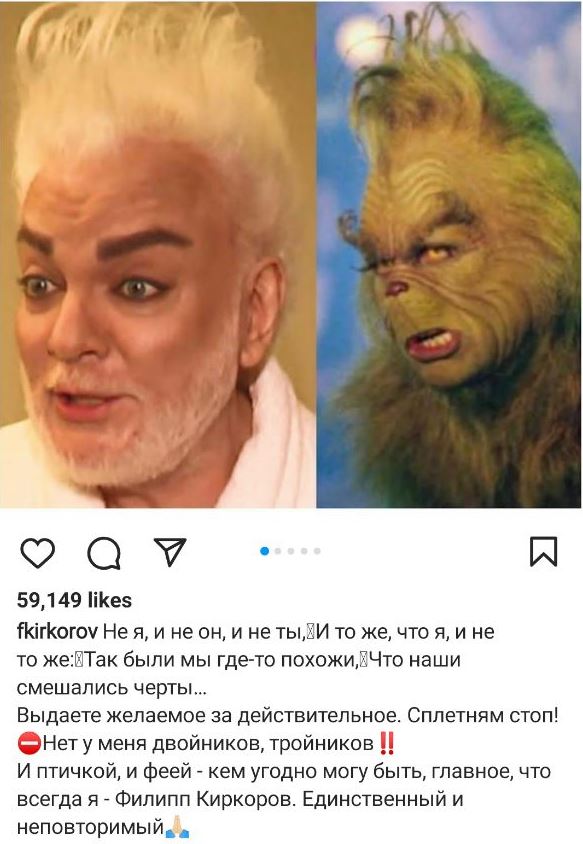
Task: Like the post with the heart icon
Action: (38, 552)
